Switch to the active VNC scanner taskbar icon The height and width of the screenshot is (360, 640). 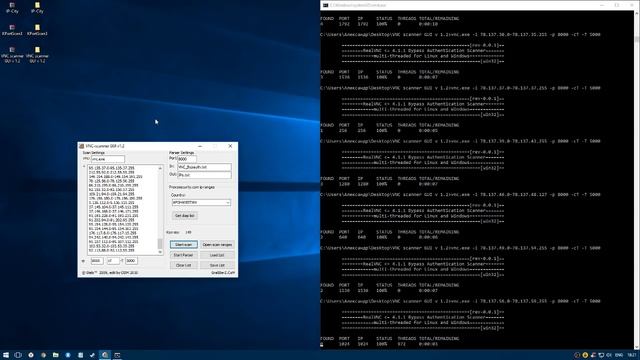pos(105,355)
